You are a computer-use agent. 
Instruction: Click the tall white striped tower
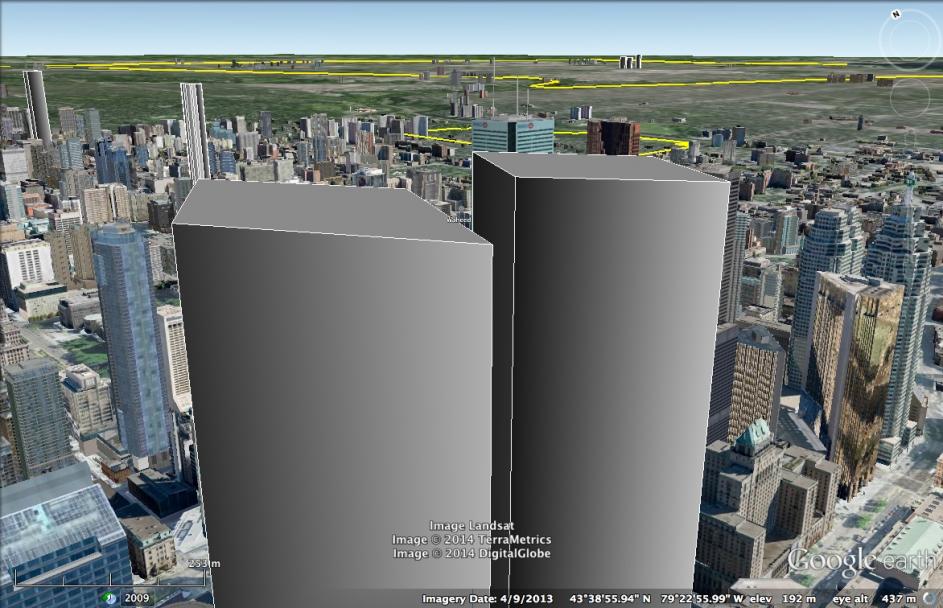point(194,130)
